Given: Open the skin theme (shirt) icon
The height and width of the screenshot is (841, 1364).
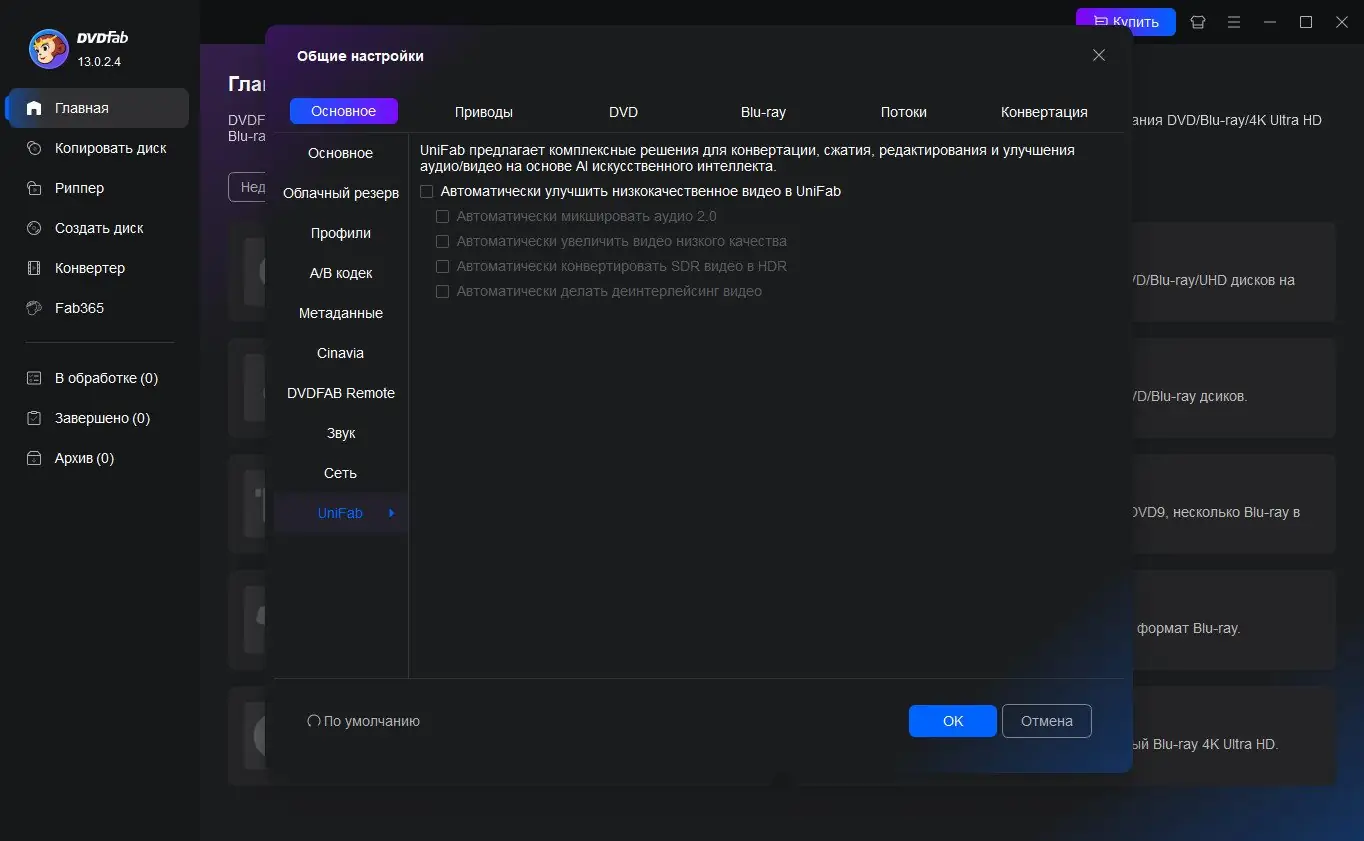Looking at the screenshot, I should click(x=1197, y=22).
